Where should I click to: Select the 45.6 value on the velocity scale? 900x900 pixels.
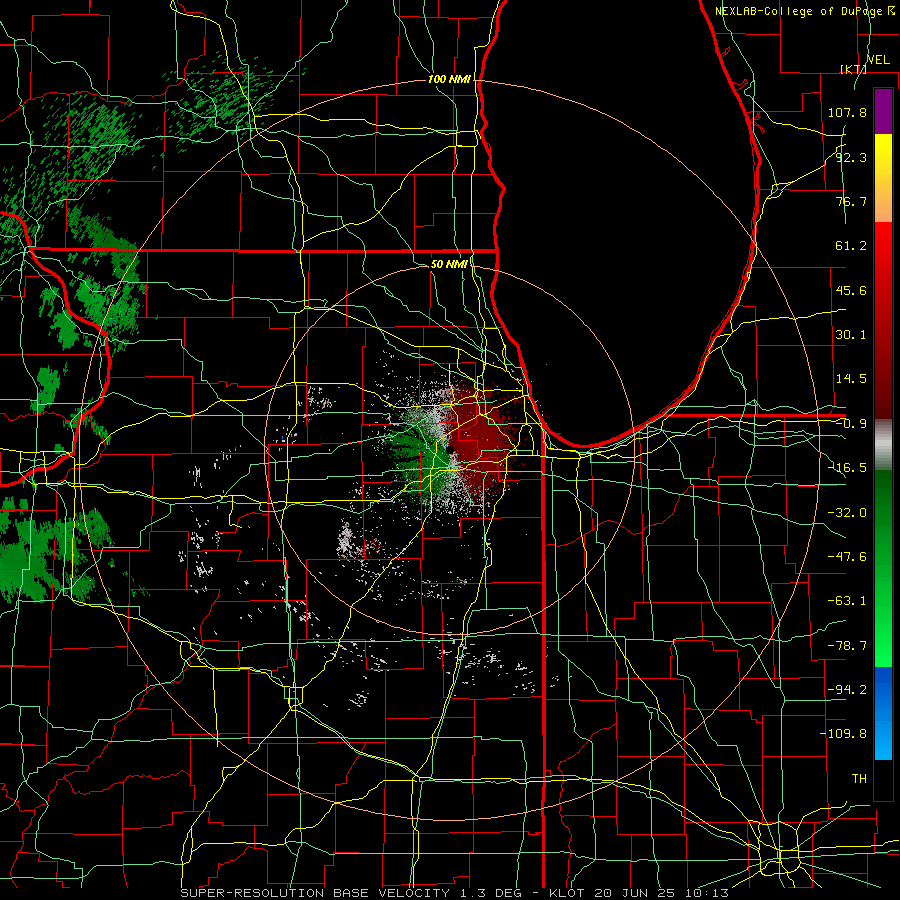tap(851, 290)
